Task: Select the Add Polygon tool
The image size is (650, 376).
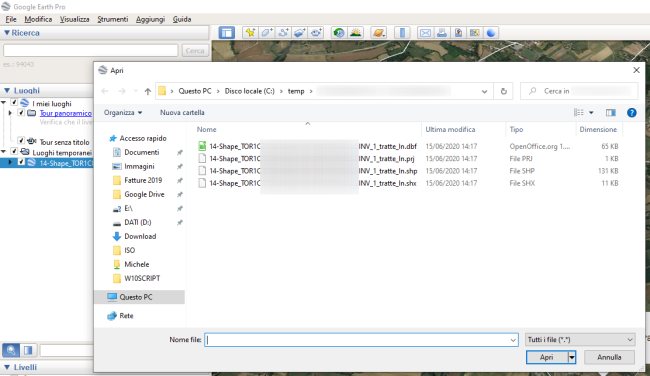Action: point(267,33)
